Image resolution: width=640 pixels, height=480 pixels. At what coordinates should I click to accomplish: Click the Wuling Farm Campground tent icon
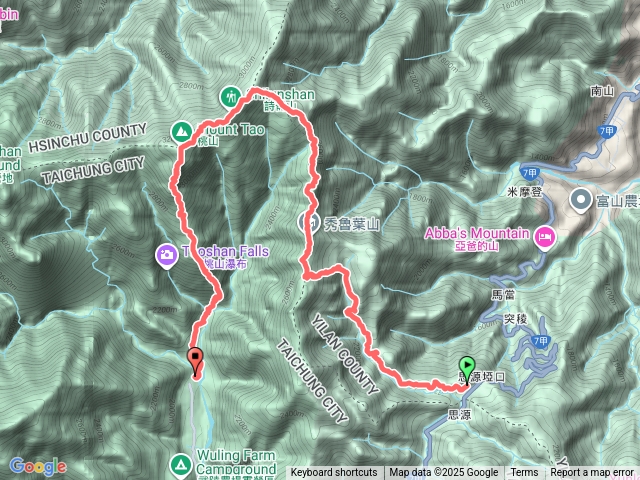click(x=182, y=465)
